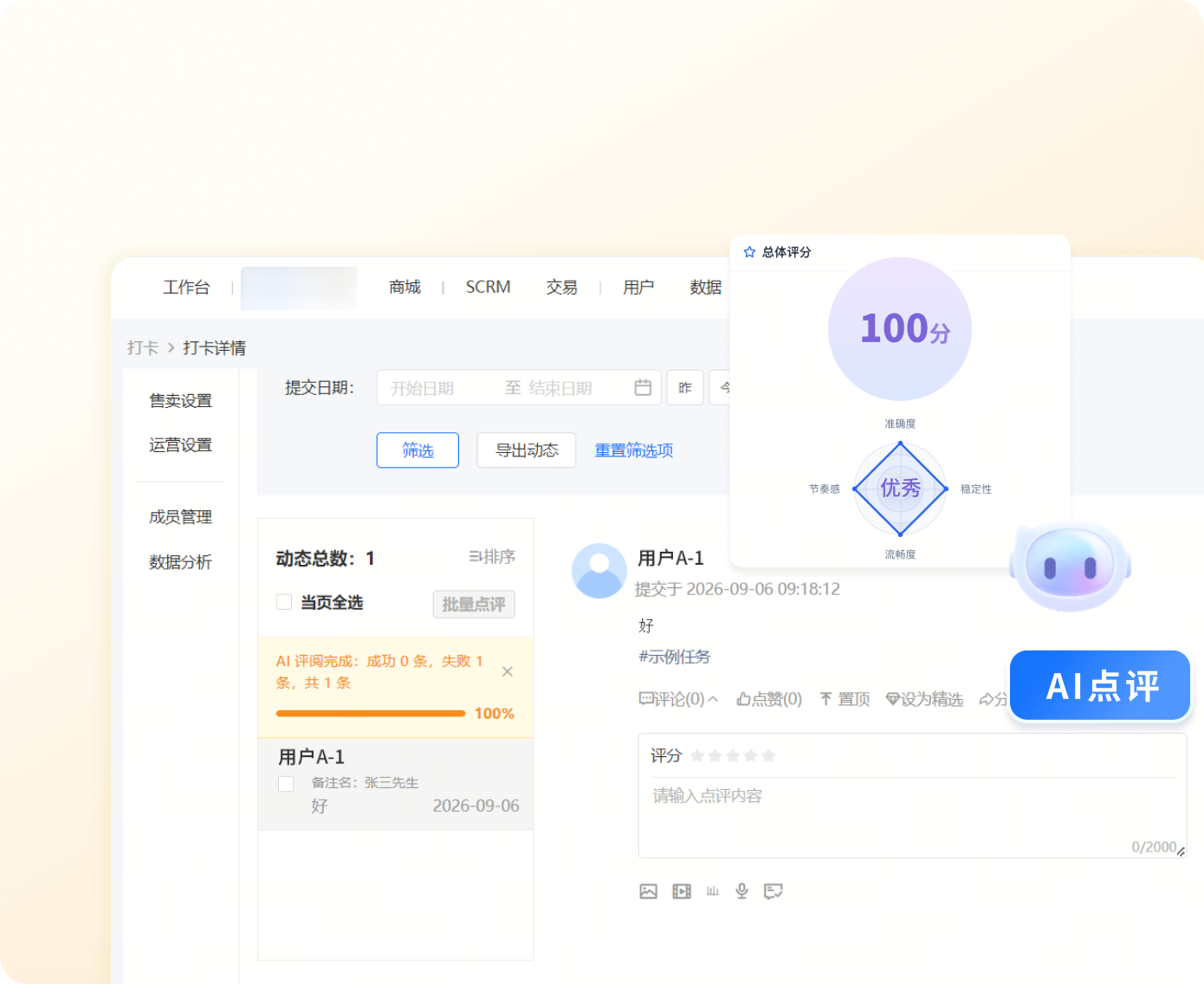Like the post via 点赞(0)

(769, 699)
